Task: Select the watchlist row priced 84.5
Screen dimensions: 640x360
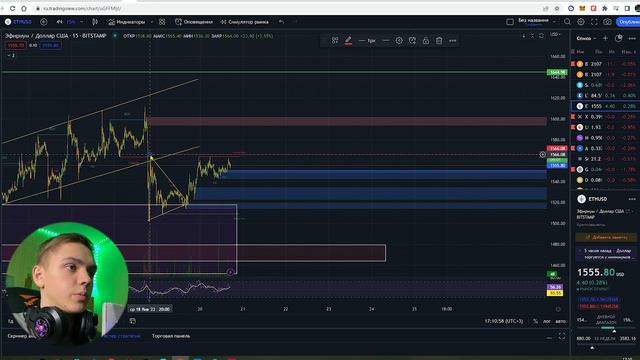Action: click(605, 96)
